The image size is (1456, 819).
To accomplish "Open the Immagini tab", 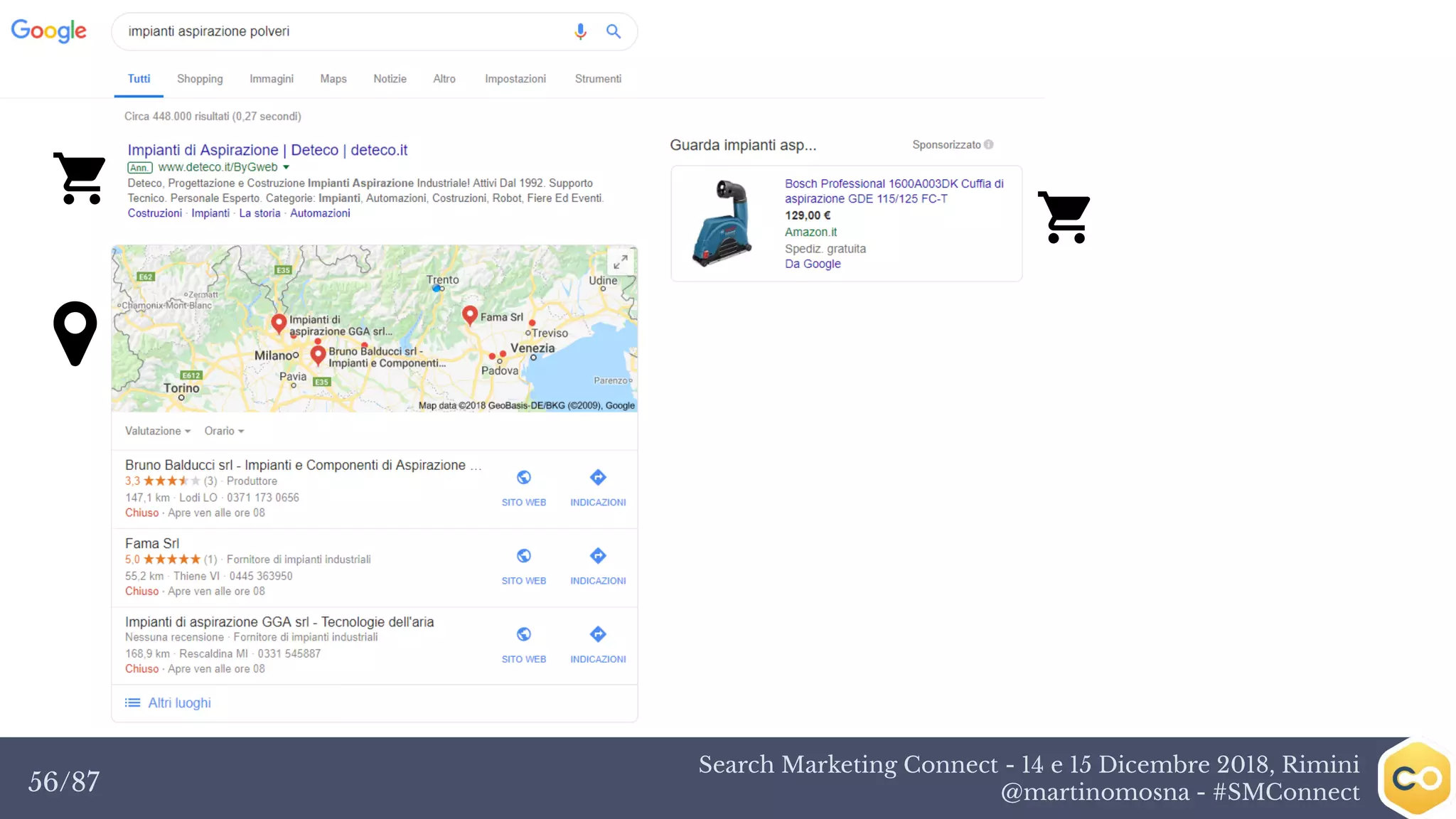I will click(x=272, y=79).
